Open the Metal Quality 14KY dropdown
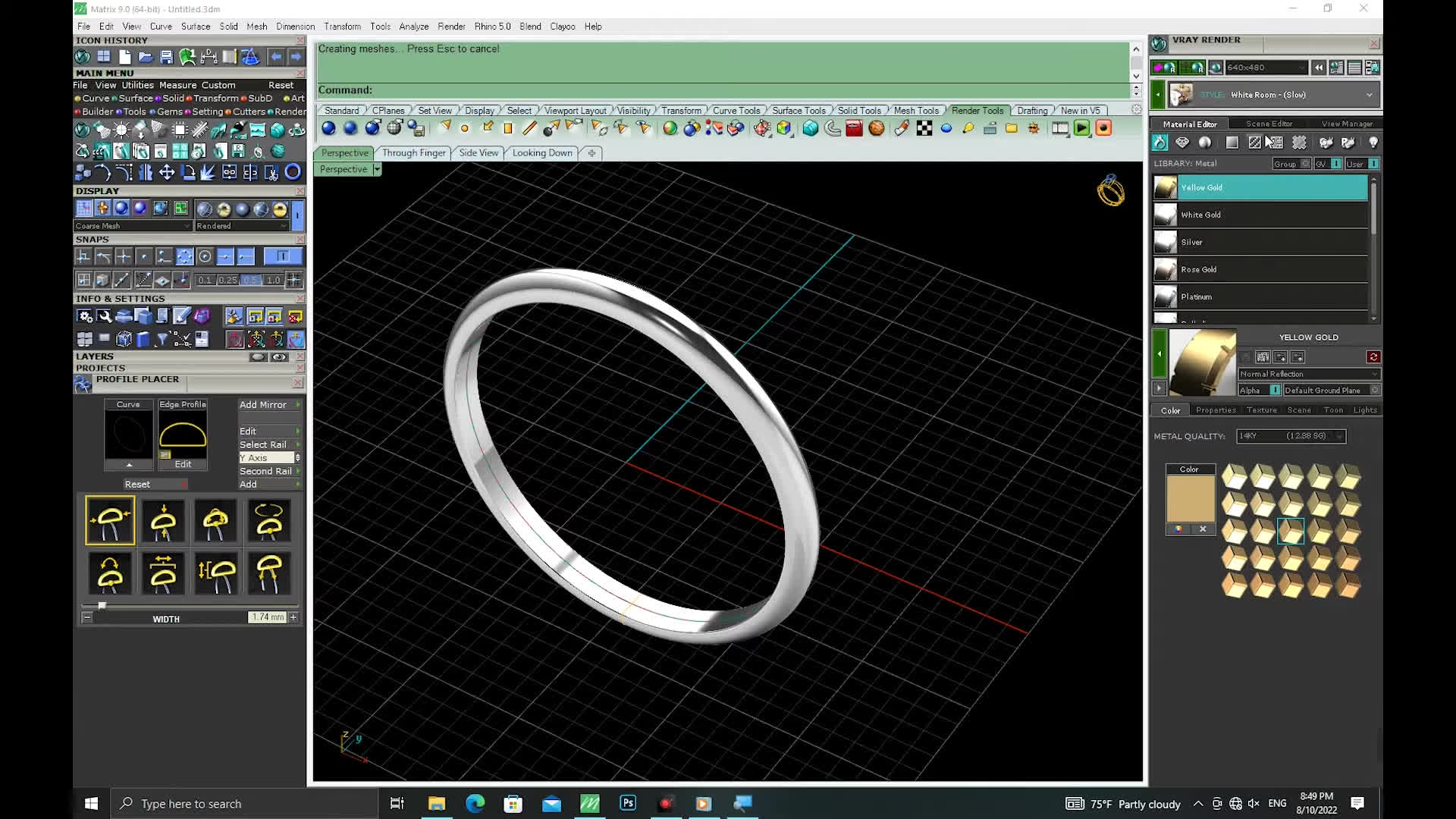 coord(1339,436)
